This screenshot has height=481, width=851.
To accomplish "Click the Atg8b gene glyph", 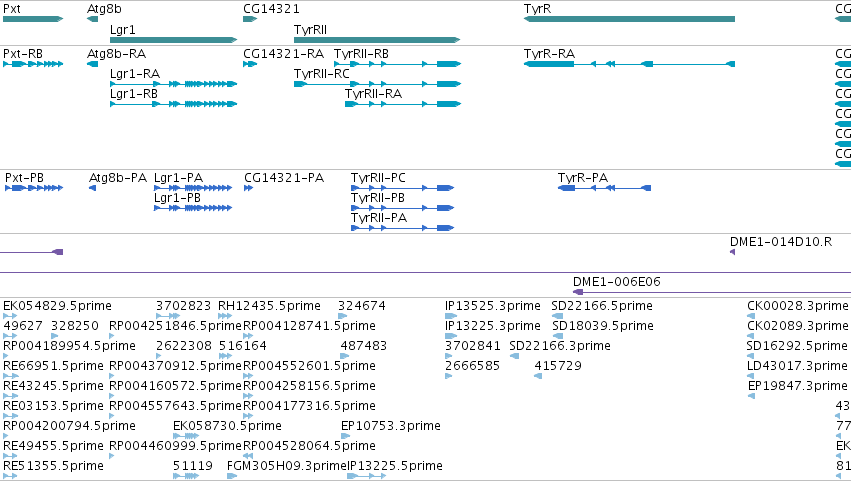I will pyautogui.click(x=92, y=19).
